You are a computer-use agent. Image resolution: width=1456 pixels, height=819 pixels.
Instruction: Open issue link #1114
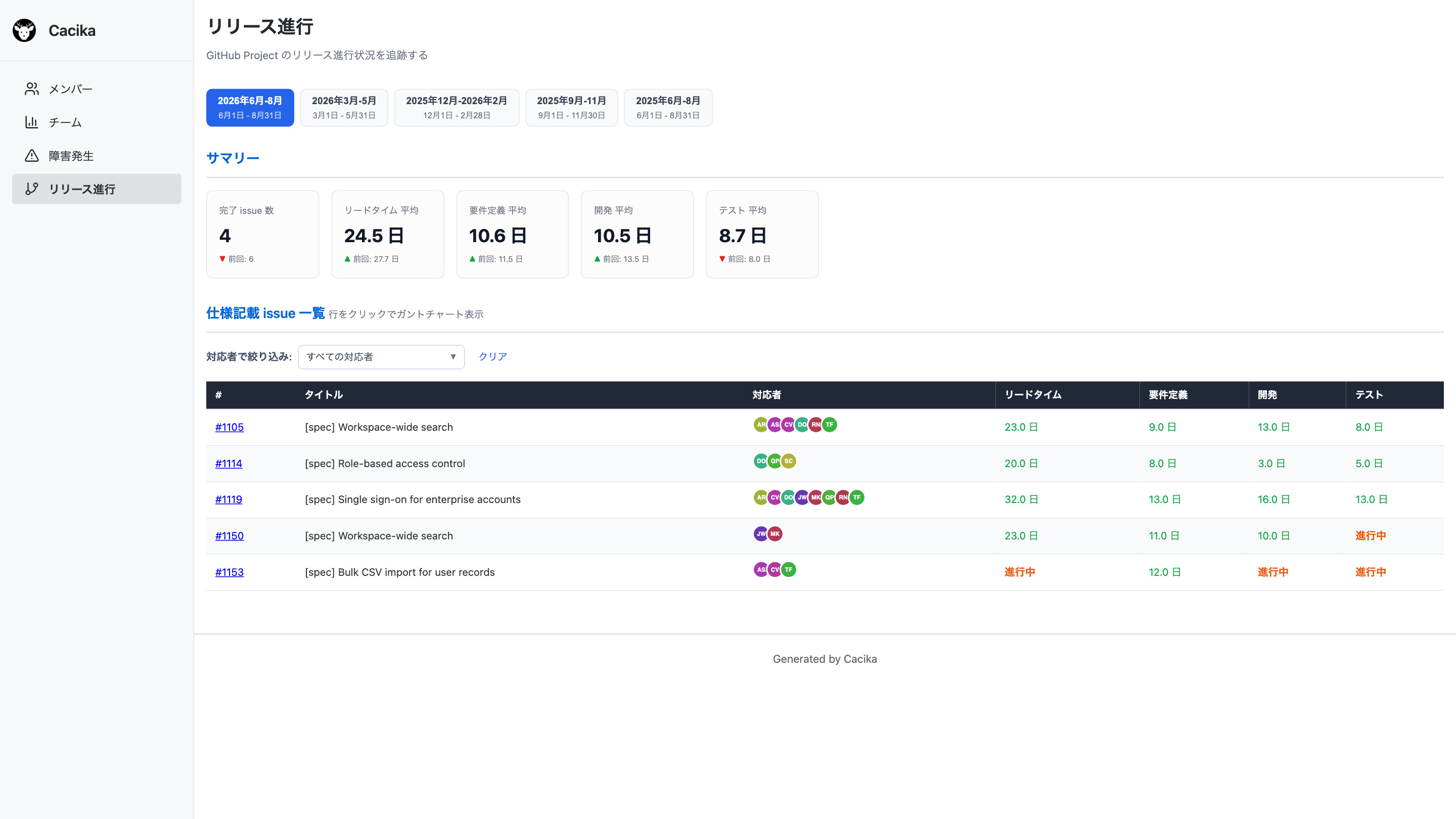click(x=229, y=464)
